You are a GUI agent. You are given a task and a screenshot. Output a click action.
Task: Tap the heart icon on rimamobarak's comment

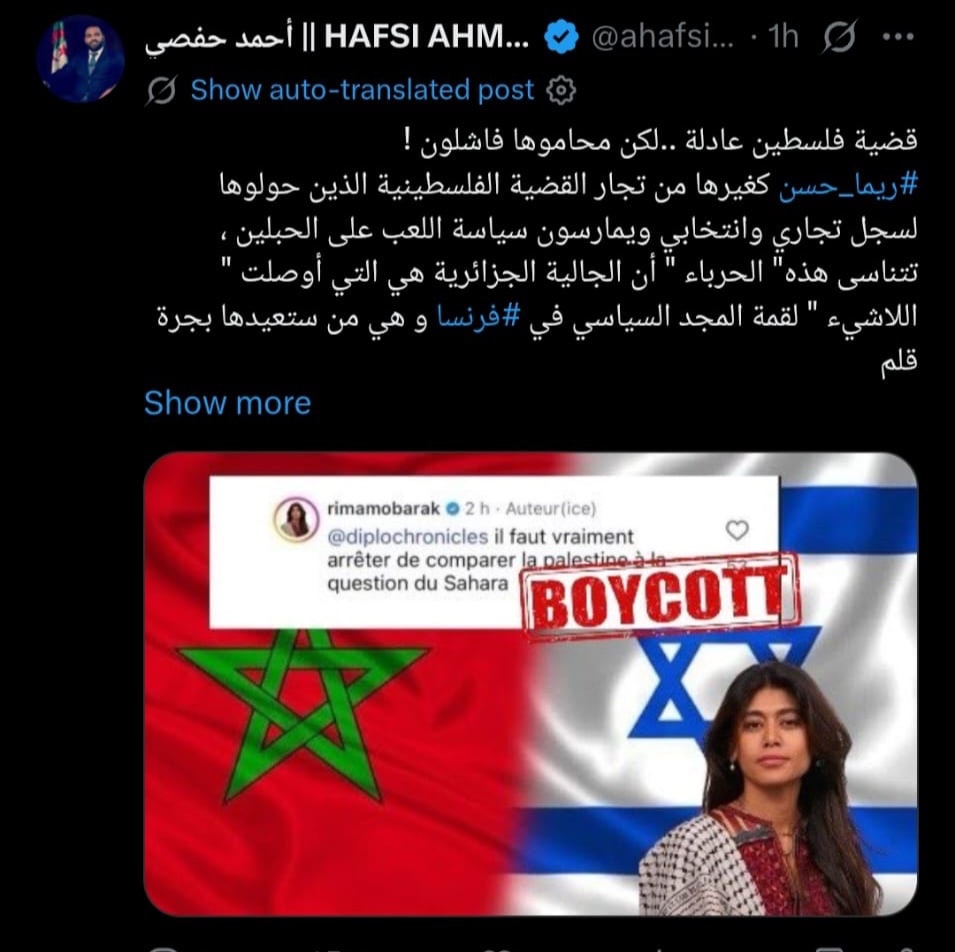(737, 530)
